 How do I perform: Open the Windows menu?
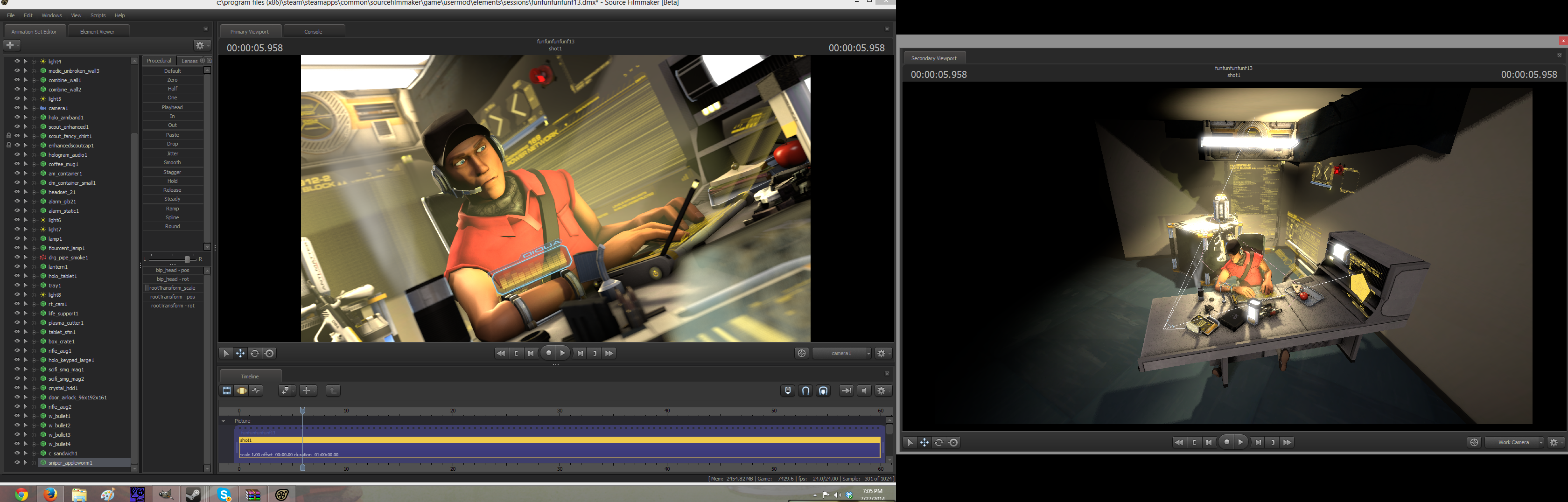pos(52,15)
